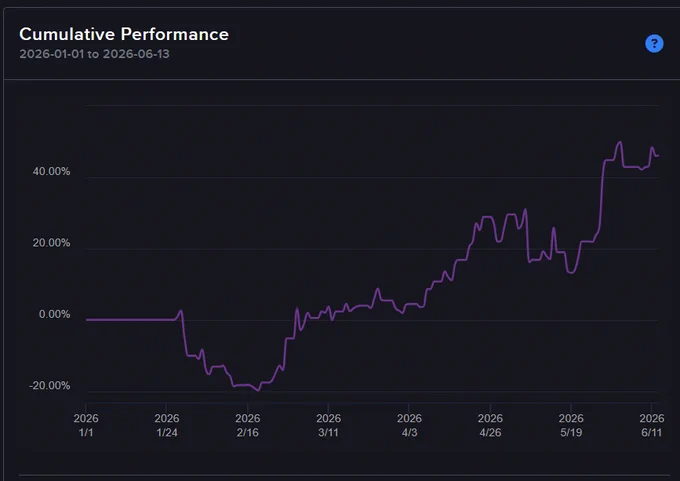Click the 2026 1/1 x-axis label

[86, 425]
